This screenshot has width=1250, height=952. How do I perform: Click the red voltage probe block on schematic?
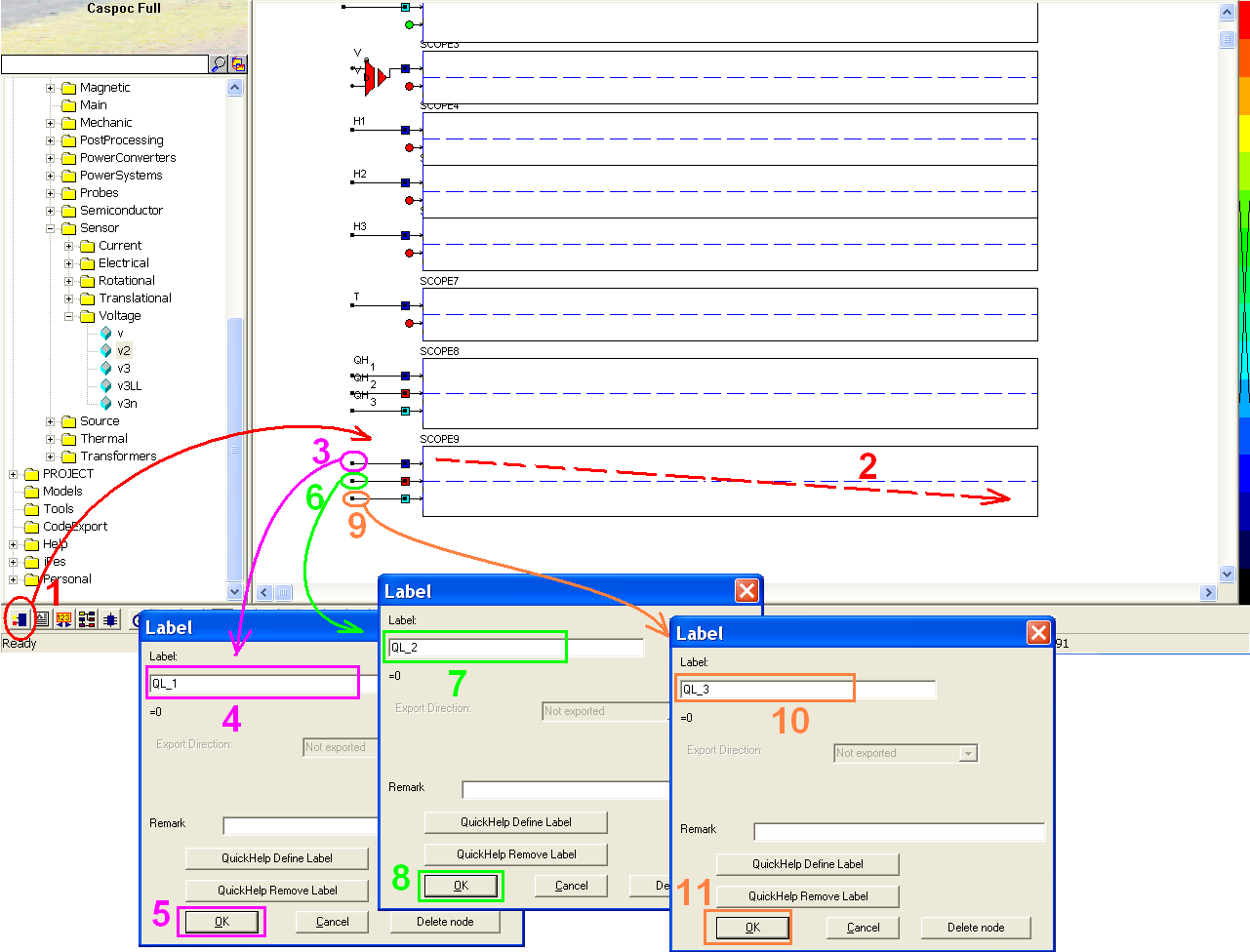coord(374,77)
